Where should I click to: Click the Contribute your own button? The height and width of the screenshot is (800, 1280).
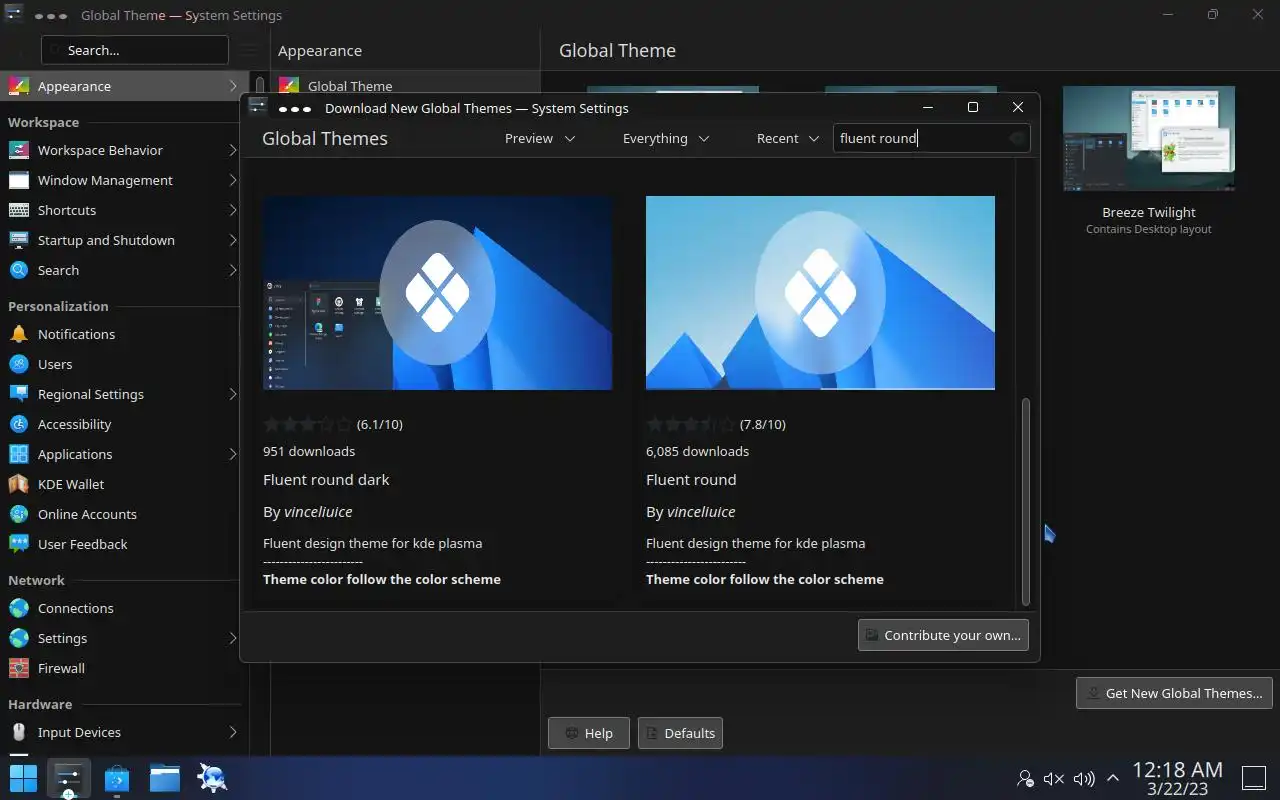point(943,635)
